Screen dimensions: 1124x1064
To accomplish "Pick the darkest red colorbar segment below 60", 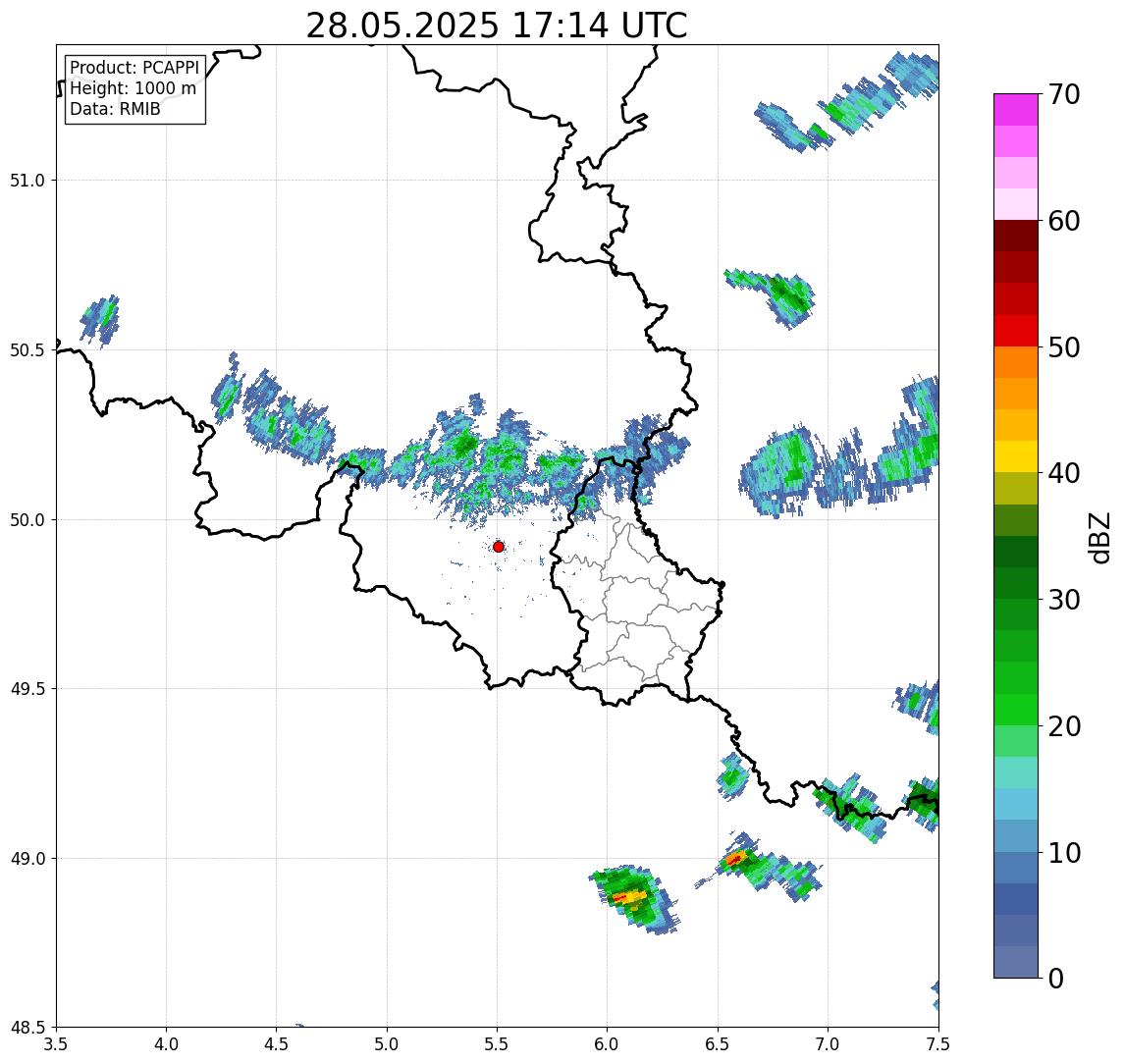I will coord(1016,236).
